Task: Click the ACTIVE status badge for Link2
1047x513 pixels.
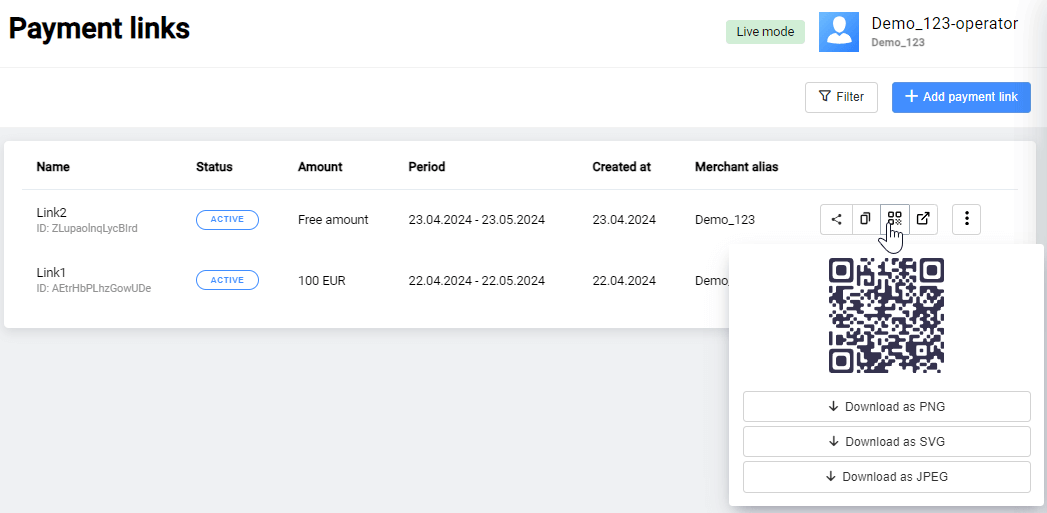Action: [227, 220]
